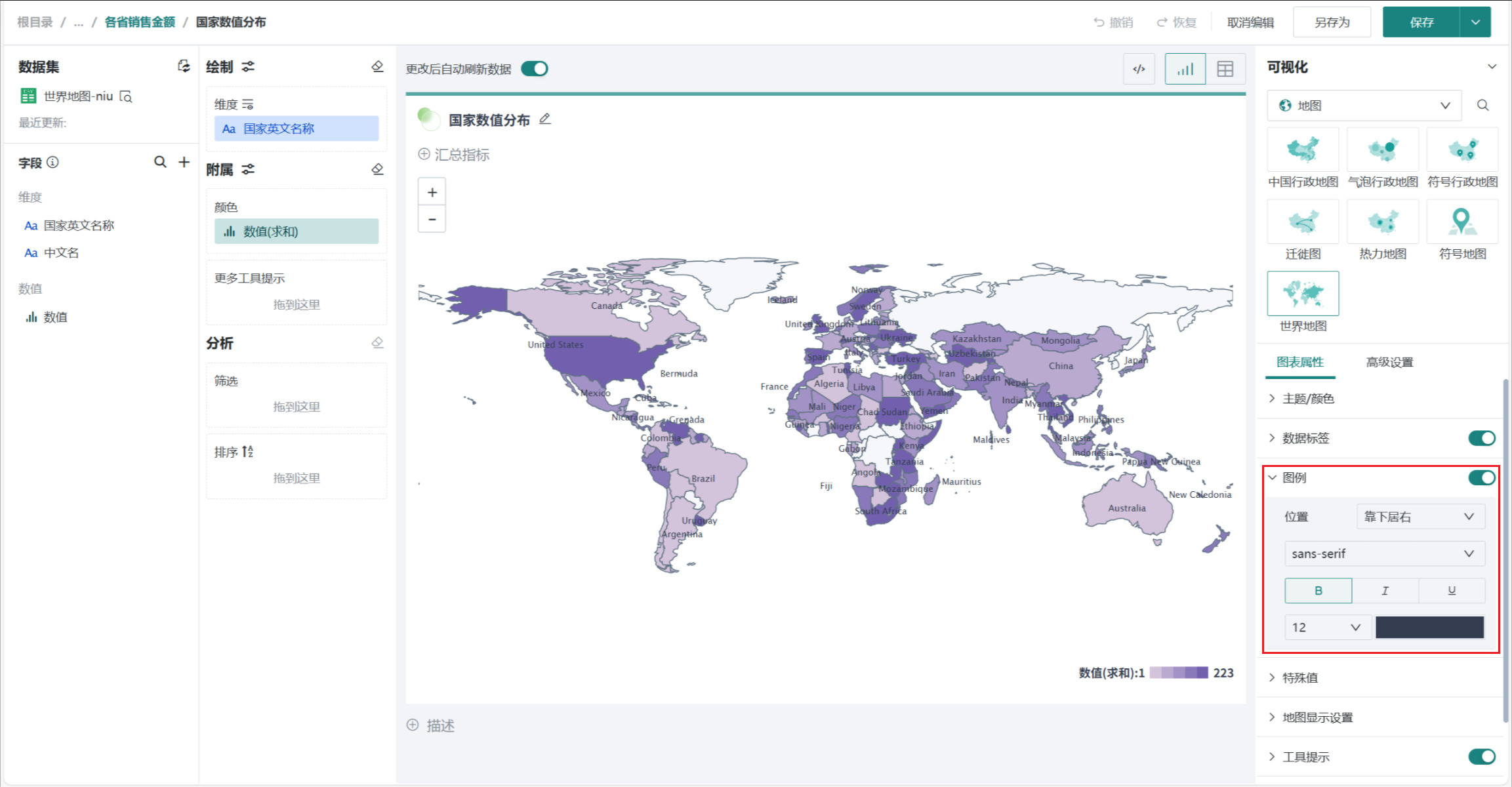Toggle the auto-refresh data switch
Image resolution: width=1512 pixels, height=787 pixels.
[535, 69]
